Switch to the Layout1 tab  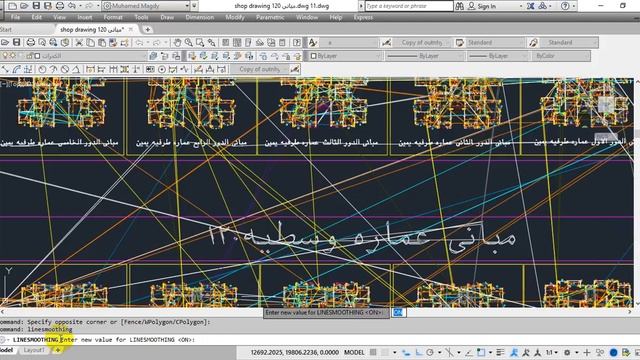(x=33, y=350)
